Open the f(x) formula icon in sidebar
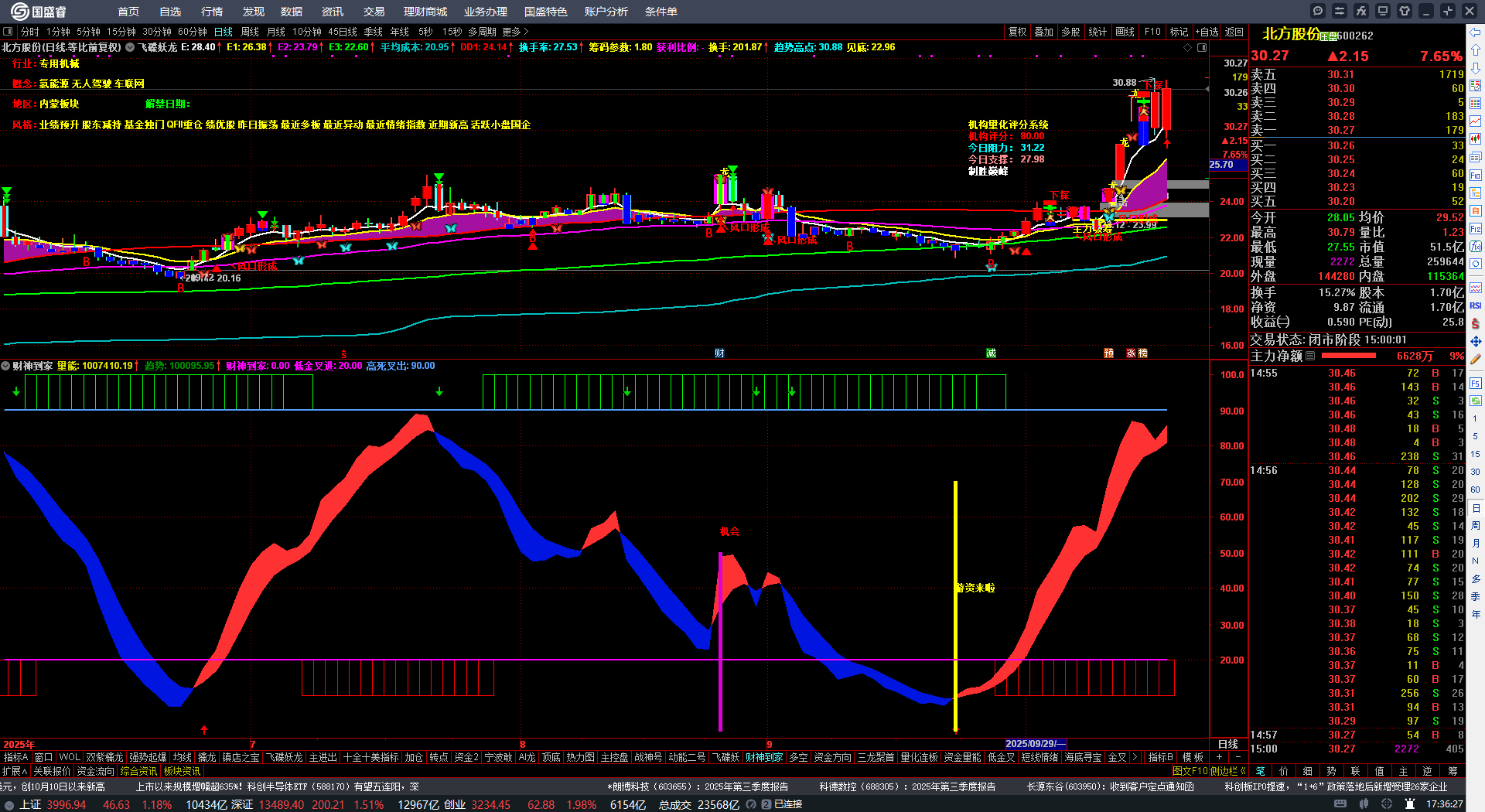 click(x=1476, y=247)
